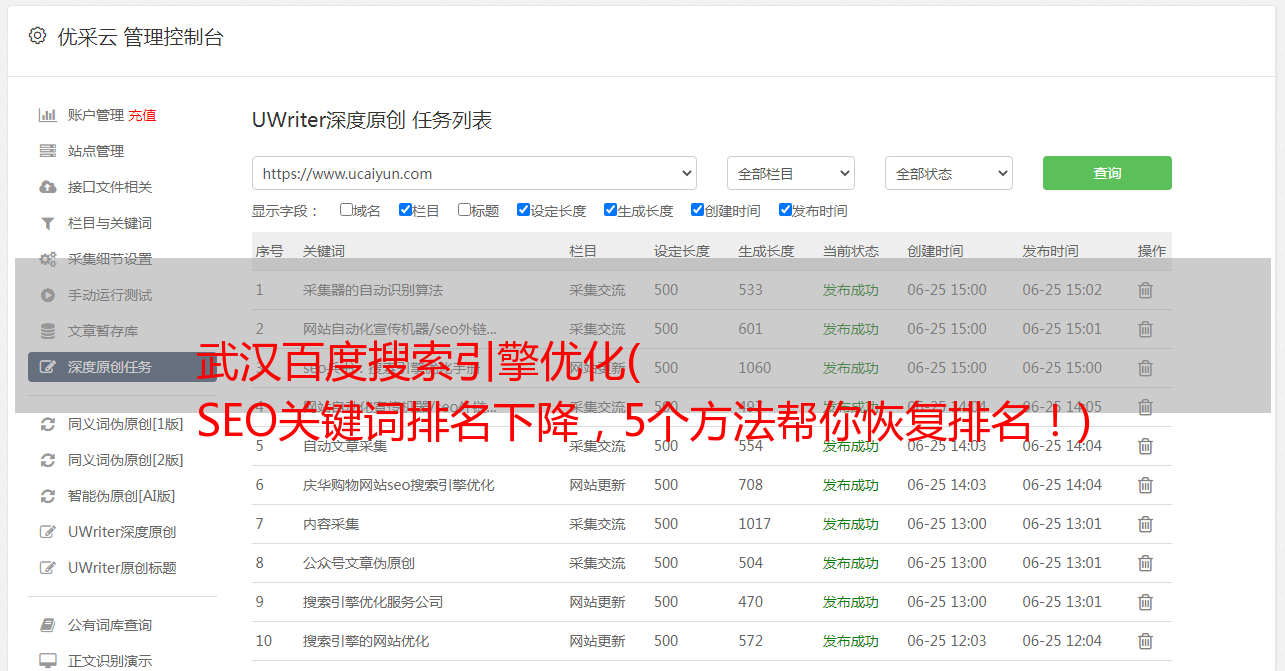The width and height of the screenshot is (1285, 671).
Task: Click trash icon for 内容采集 row
Action: click(1145, 524)
